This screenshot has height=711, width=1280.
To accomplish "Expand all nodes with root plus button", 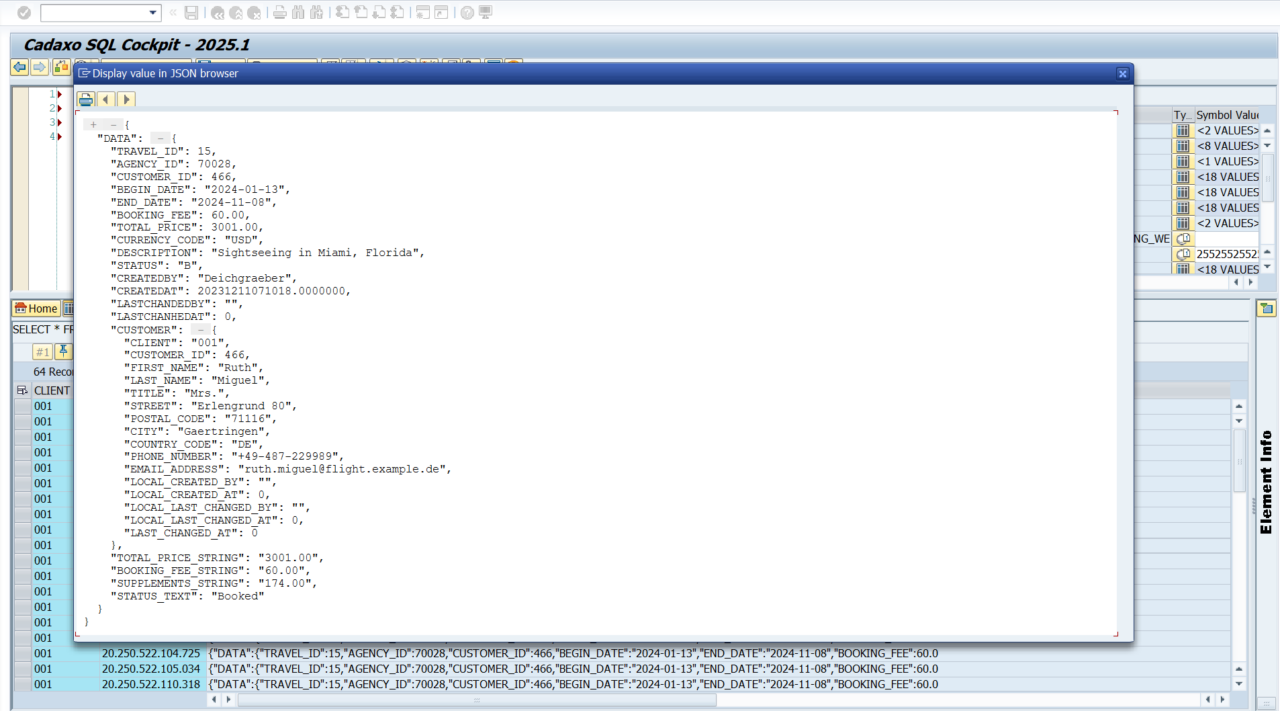I will click(94, 125).
